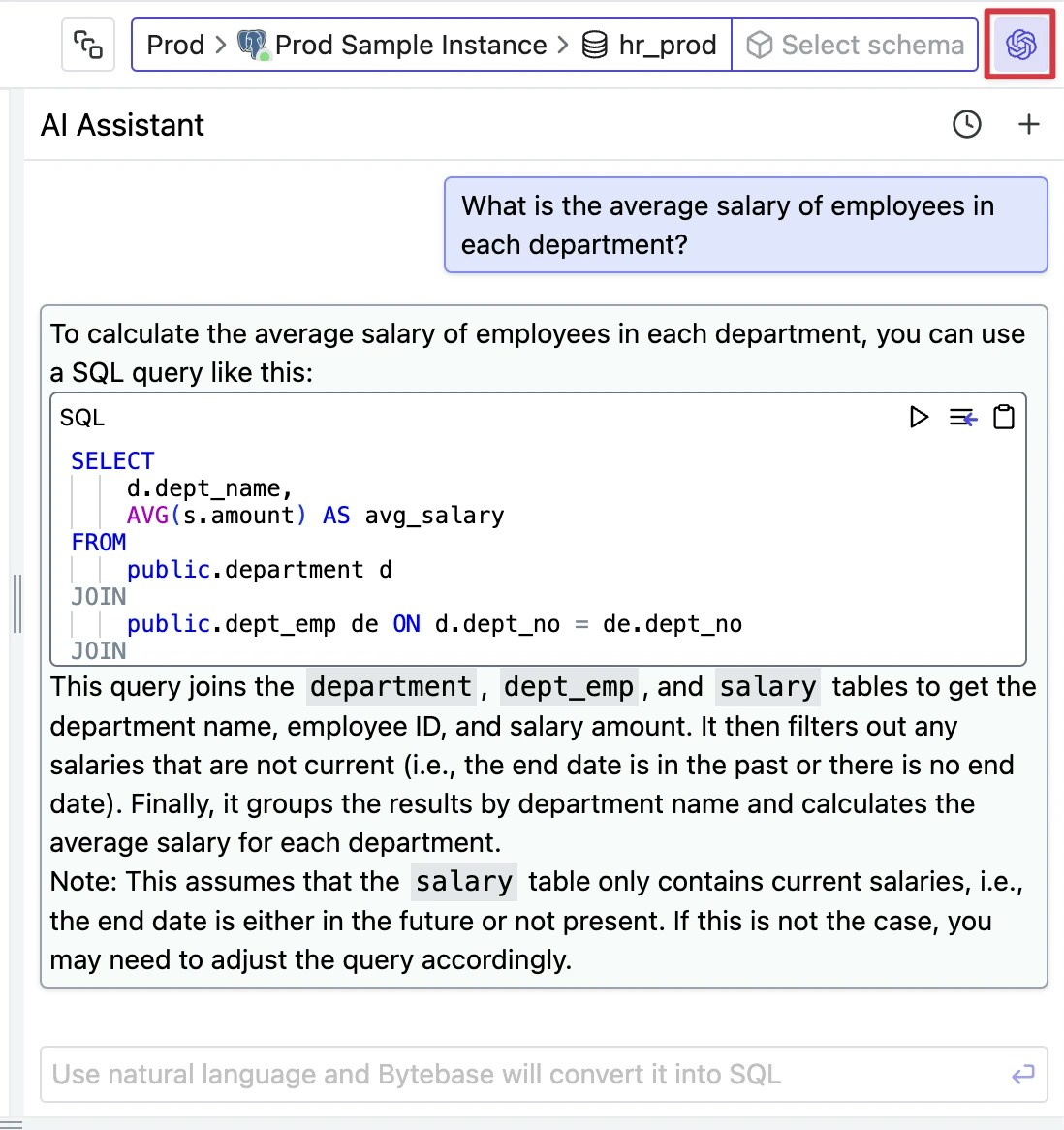Expand the Prod environment breadcrumb
This screenshot has width=1064, height=1130.
click(175, 44)
